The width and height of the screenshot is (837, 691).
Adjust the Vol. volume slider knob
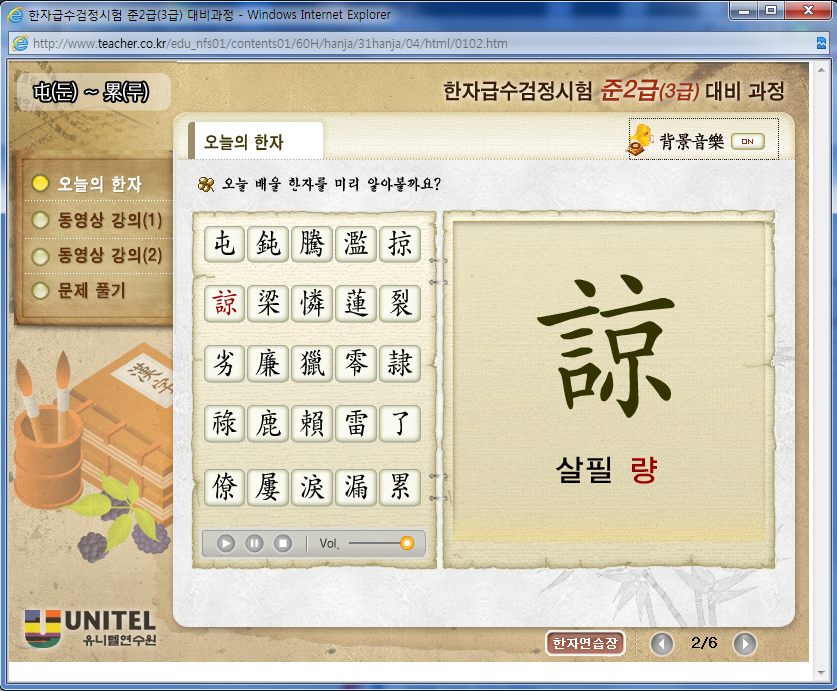coord(407,544)
